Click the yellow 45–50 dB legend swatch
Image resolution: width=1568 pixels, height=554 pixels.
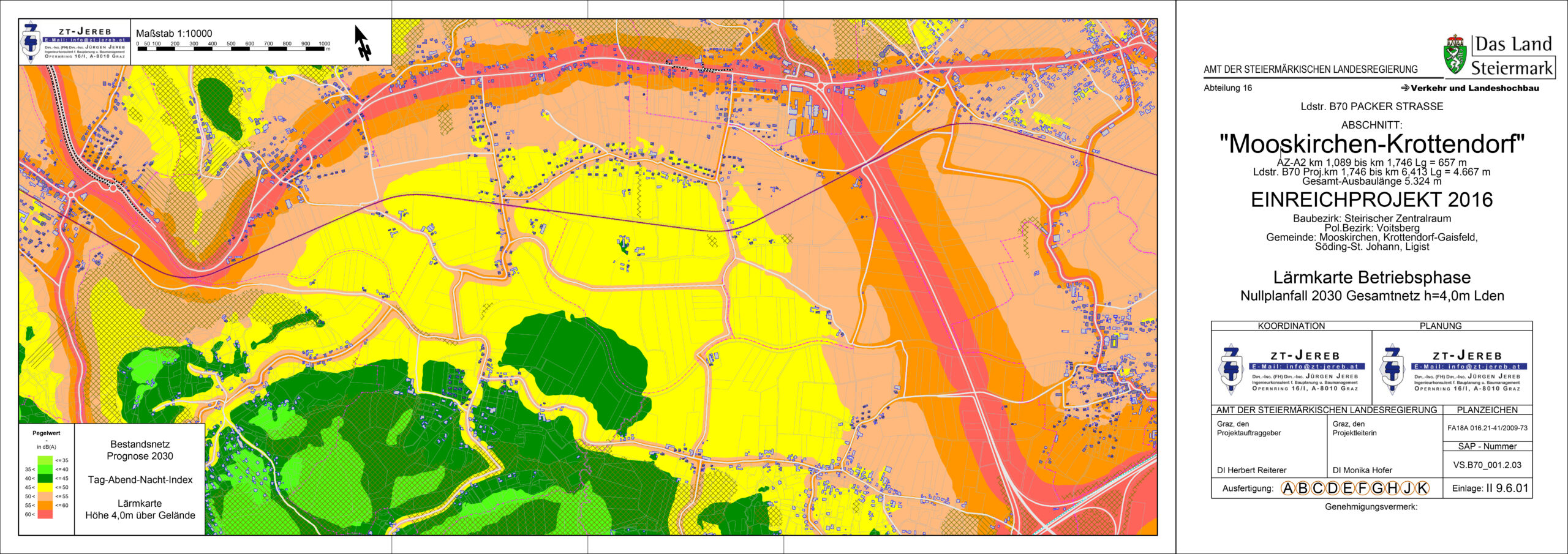point(45,487)
